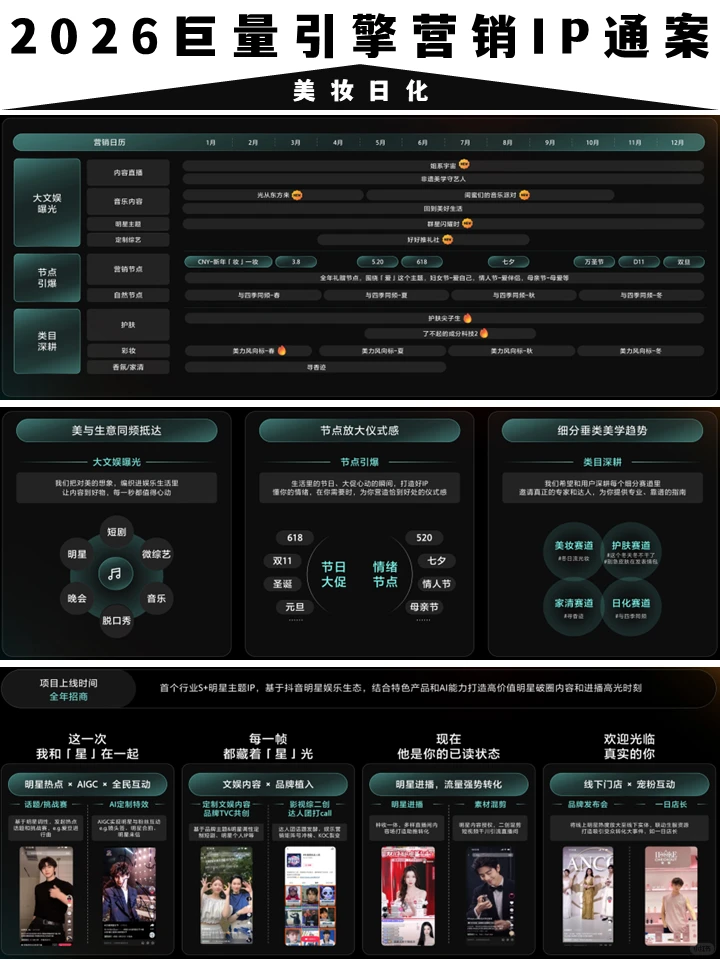The height and width of the screenshot is (960, 720).
Task: Click the 情人节 tag
Action: point(437,584)
